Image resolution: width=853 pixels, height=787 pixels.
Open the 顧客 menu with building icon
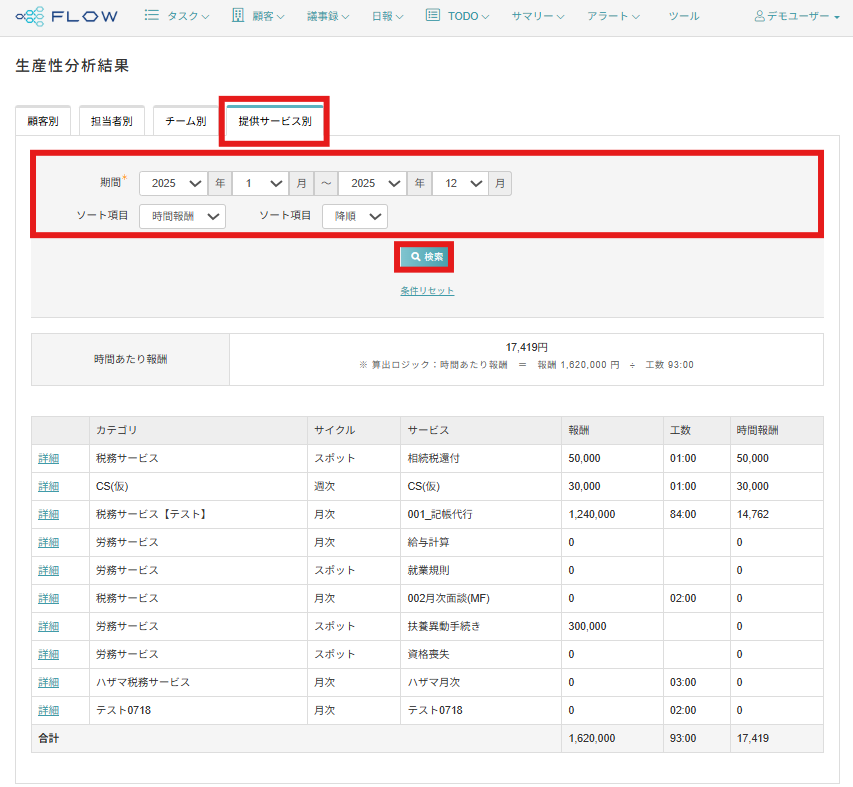click(258, 16)
